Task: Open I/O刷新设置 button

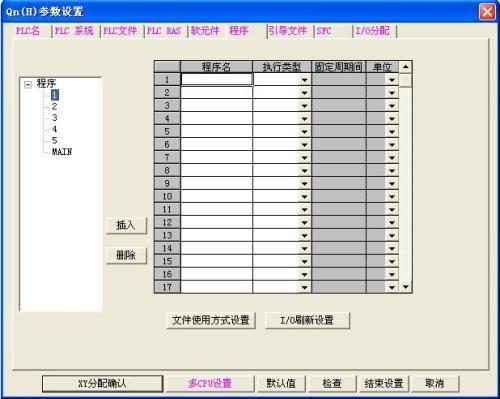Action: pos(307,320)
